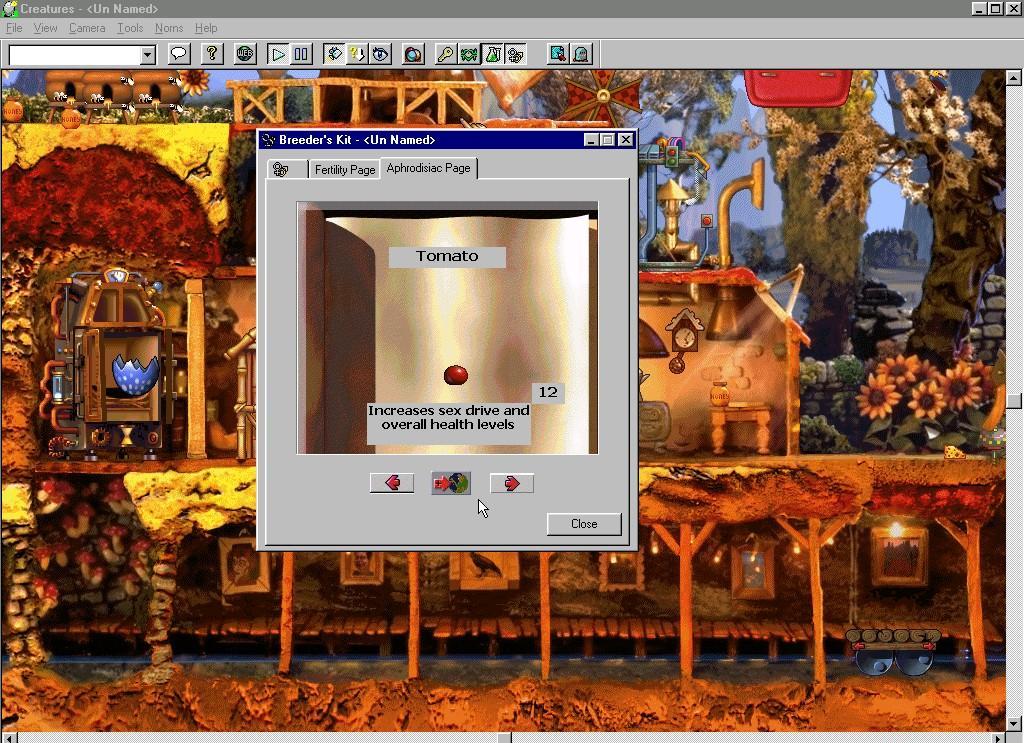
Task: Open the toolbar combo box dropdown arrow
Action: 148,55
